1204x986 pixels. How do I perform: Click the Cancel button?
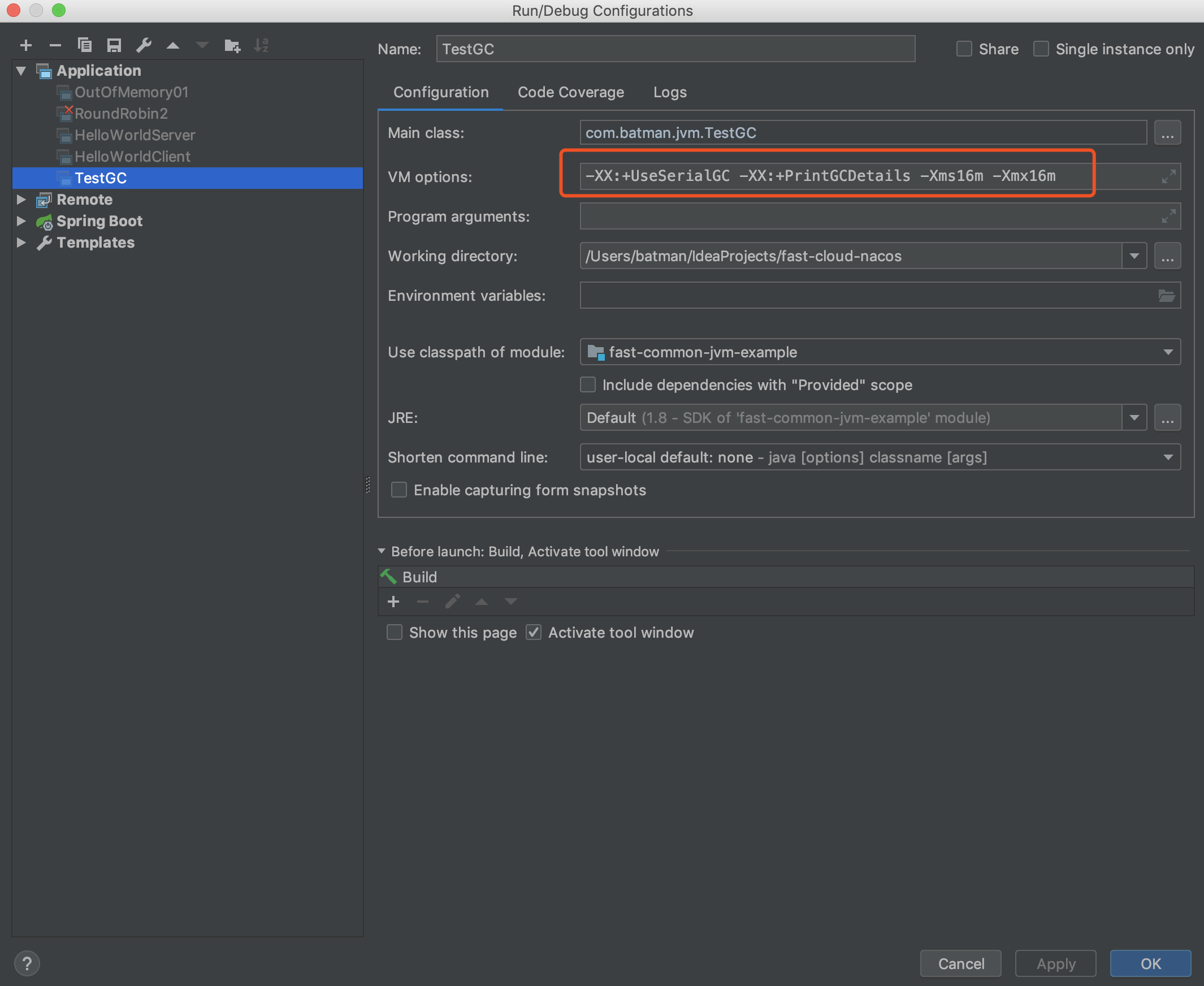coord(960,963)
